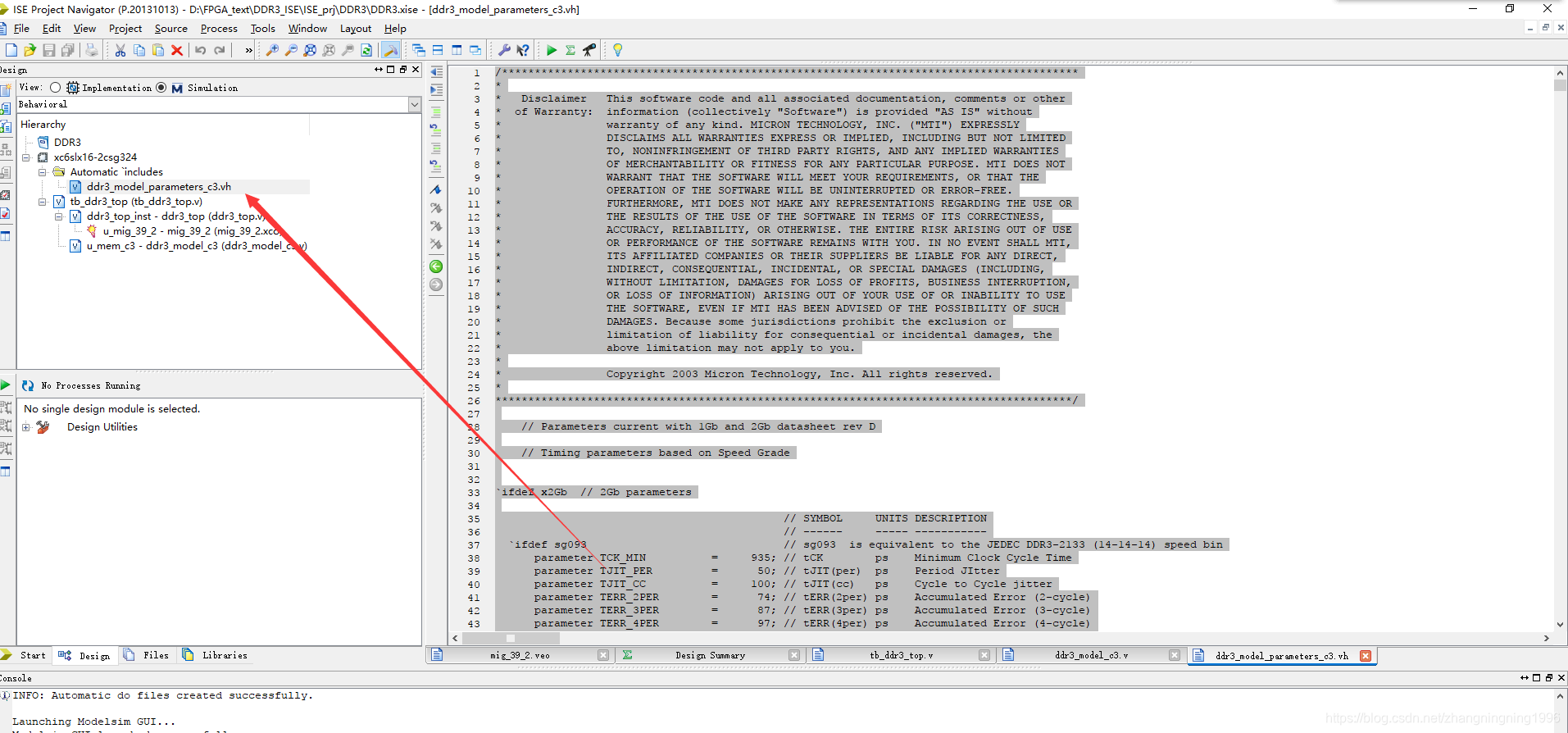The width and height of the screenshot is (1568, 733).
Task: Switch to the Start panel tab
Action: 25,655
